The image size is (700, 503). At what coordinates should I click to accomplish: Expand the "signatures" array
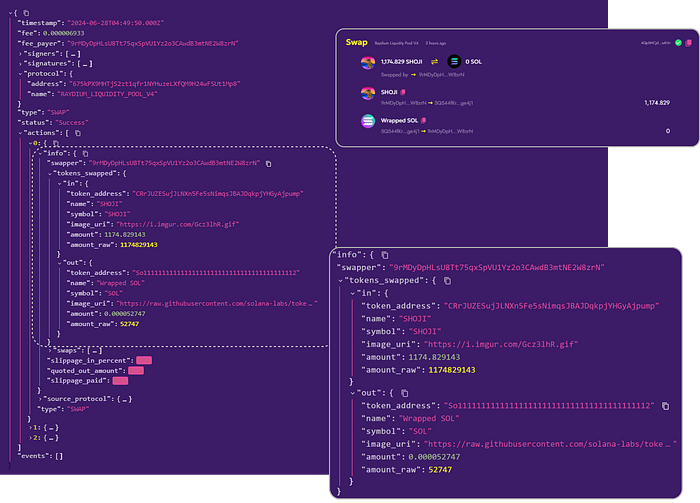click(21, 64)
